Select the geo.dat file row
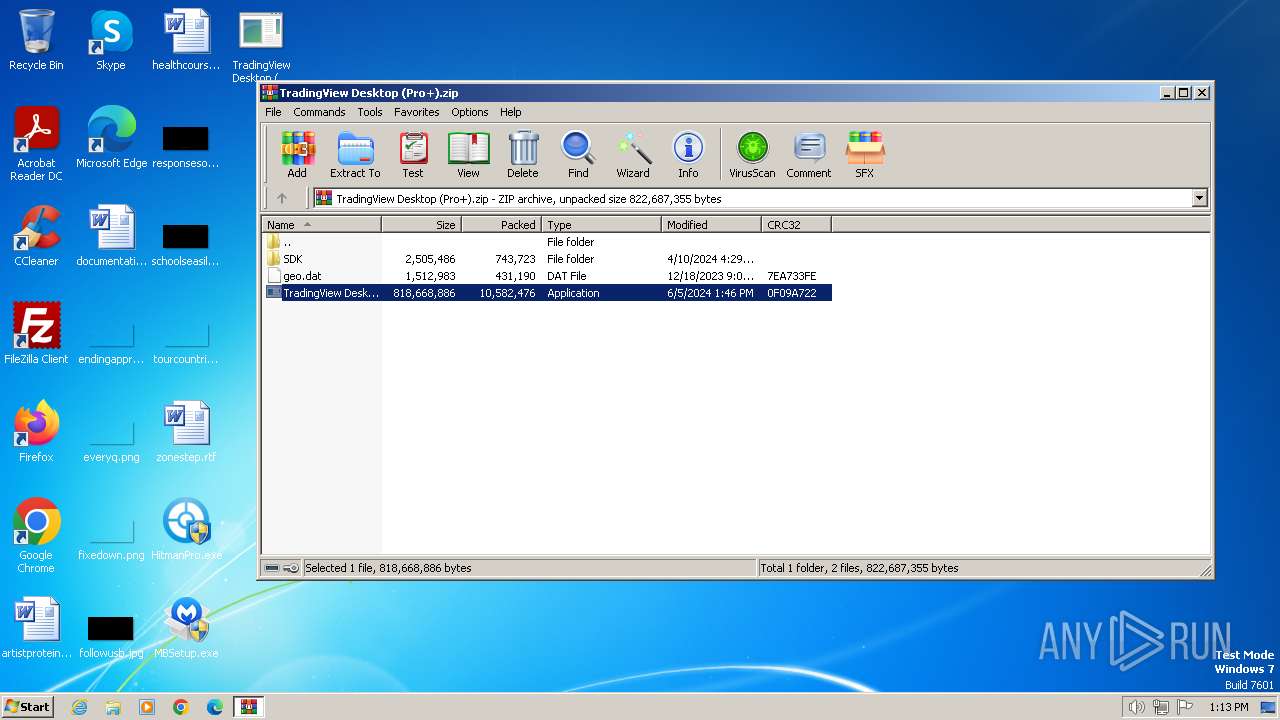1280x720 pixels. pos(547,276)
